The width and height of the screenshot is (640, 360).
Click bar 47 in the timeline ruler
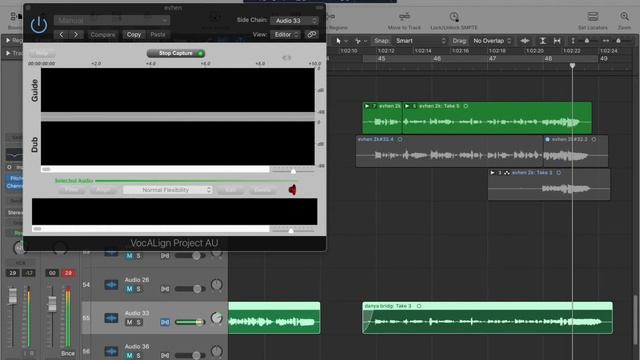[492, 59]
